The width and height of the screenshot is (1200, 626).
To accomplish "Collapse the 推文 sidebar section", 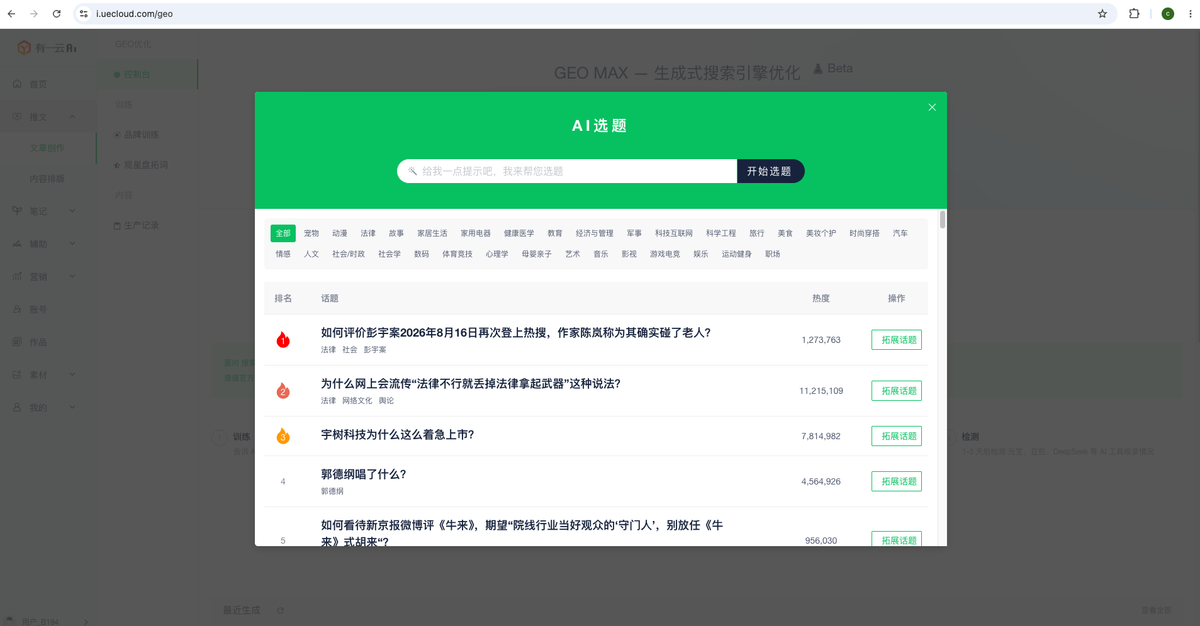I will pyautogui.click(x=73, y=117).
